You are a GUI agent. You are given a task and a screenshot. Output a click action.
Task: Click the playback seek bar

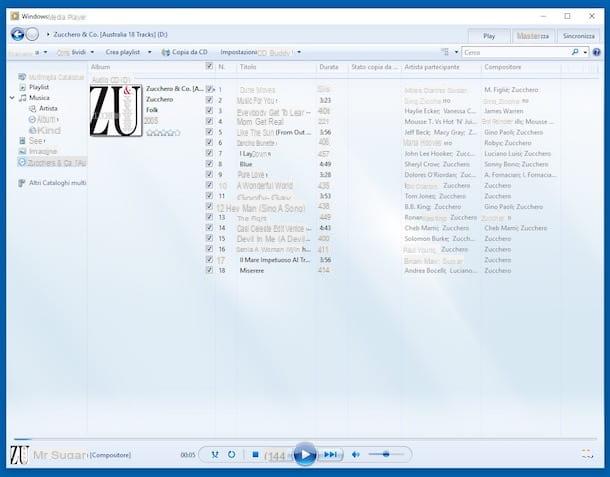(305, 439)
